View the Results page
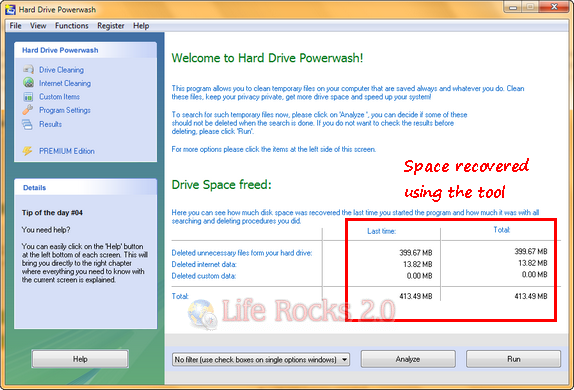574x390 pixels. point(51,124)
